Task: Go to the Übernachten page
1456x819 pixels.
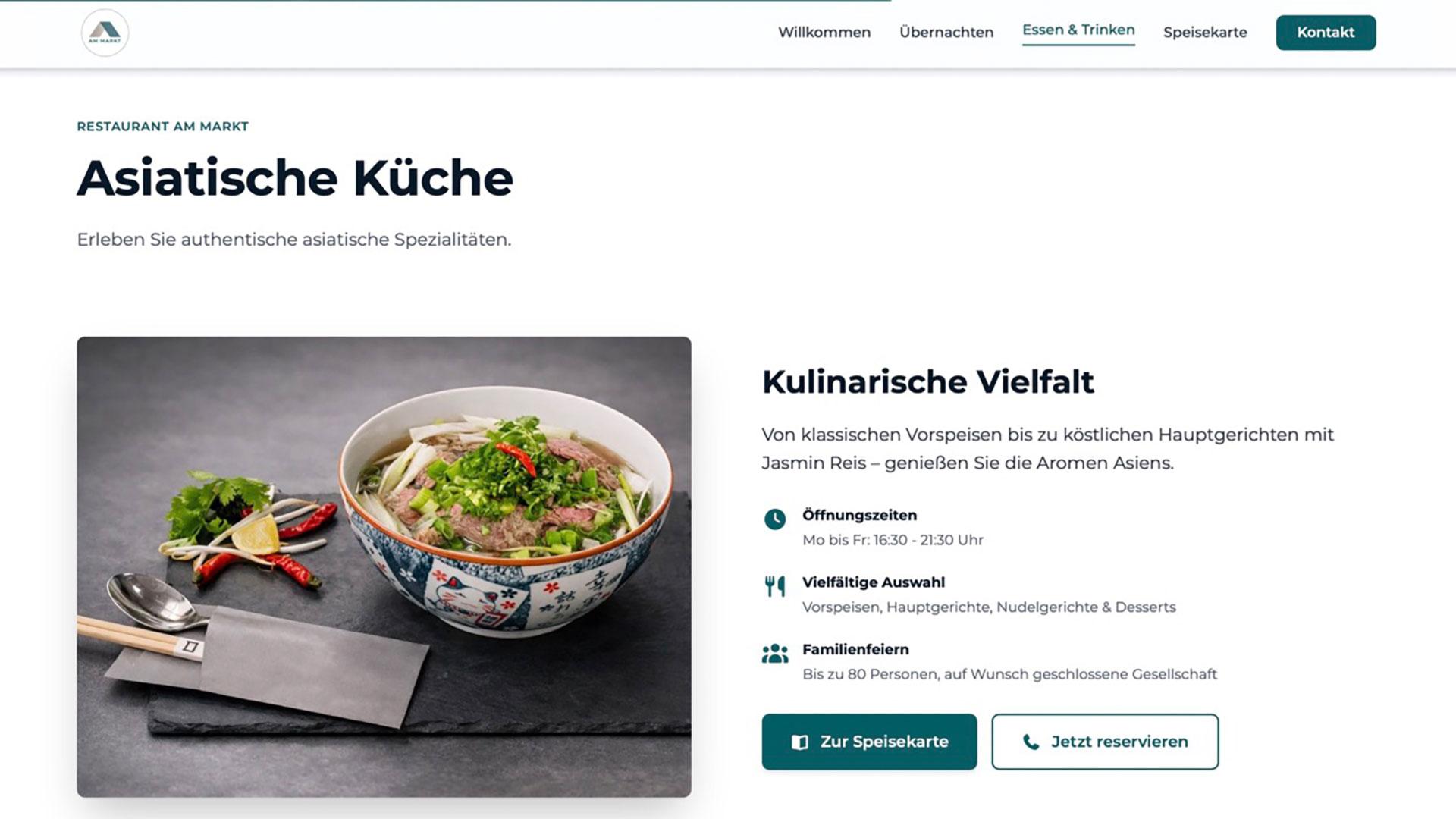Action: pos(946,33)
